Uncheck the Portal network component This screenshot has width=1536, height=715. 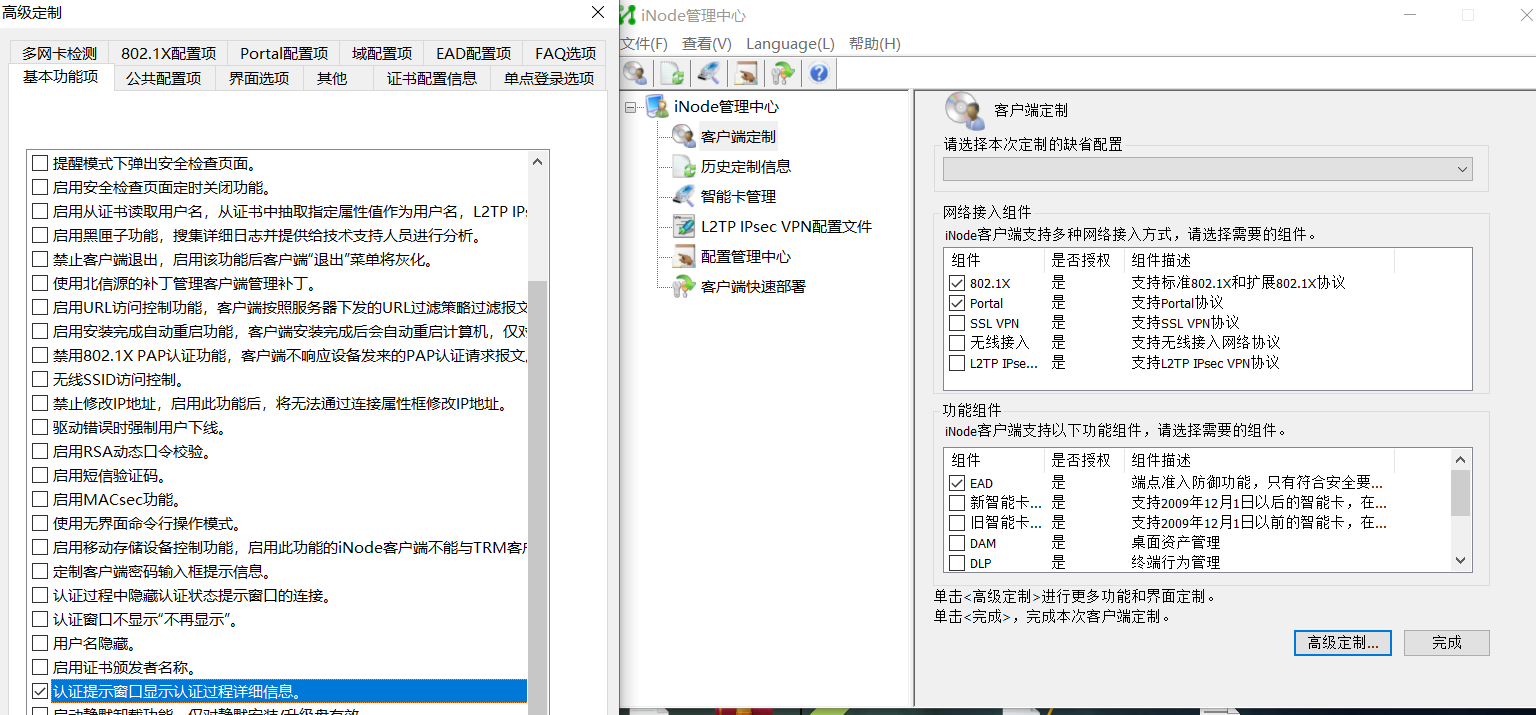click(x=957, y=303)
